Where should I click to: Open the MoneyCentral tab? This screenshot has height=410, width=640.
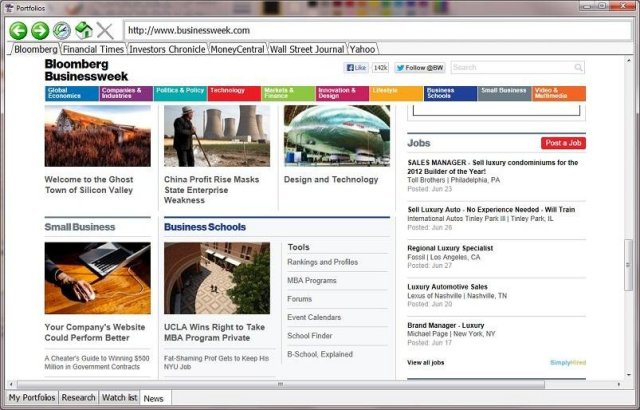click(x=238, y=49)
